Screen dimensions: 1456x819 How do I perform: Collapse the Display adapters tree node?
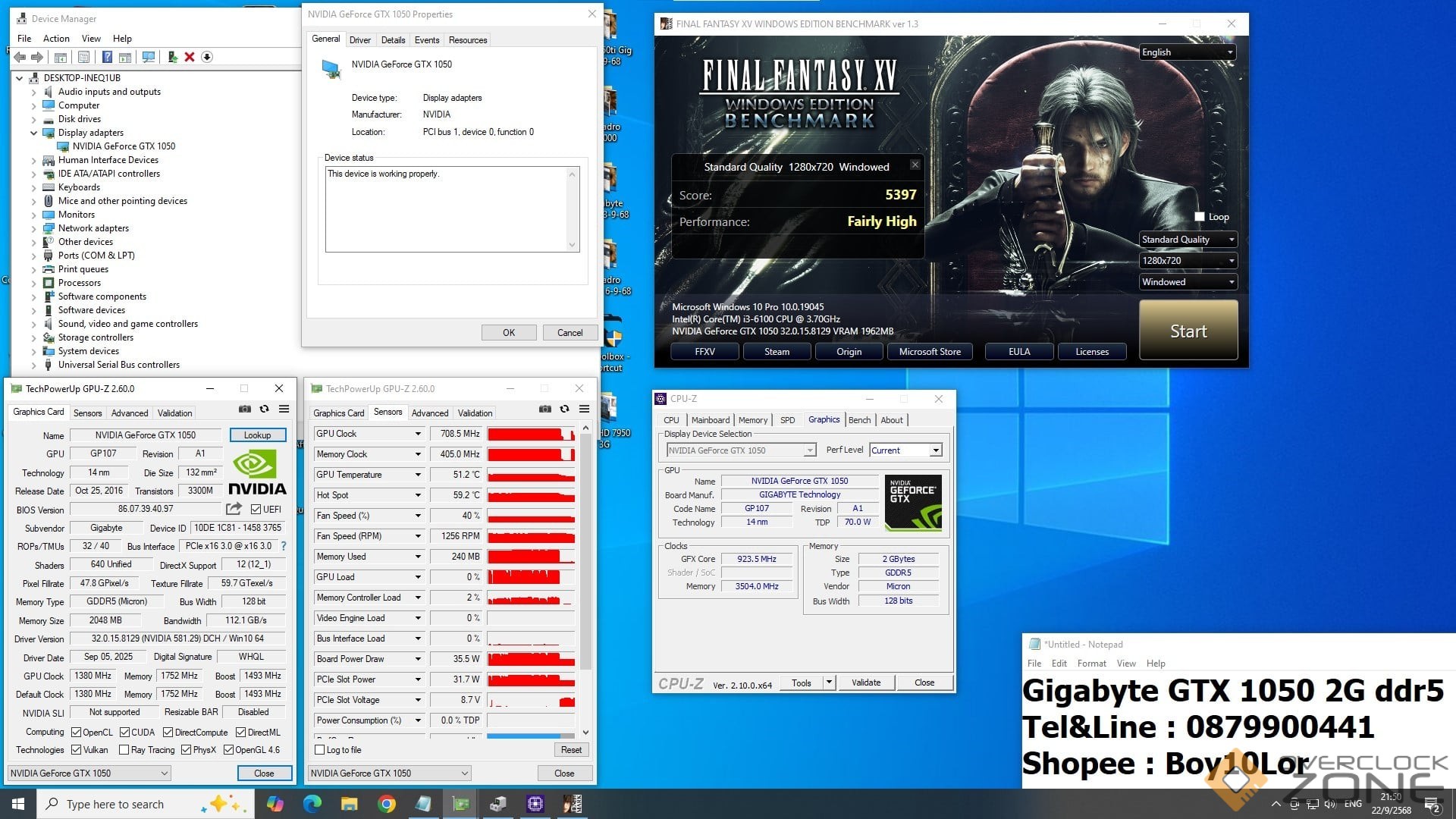(33, 133)
